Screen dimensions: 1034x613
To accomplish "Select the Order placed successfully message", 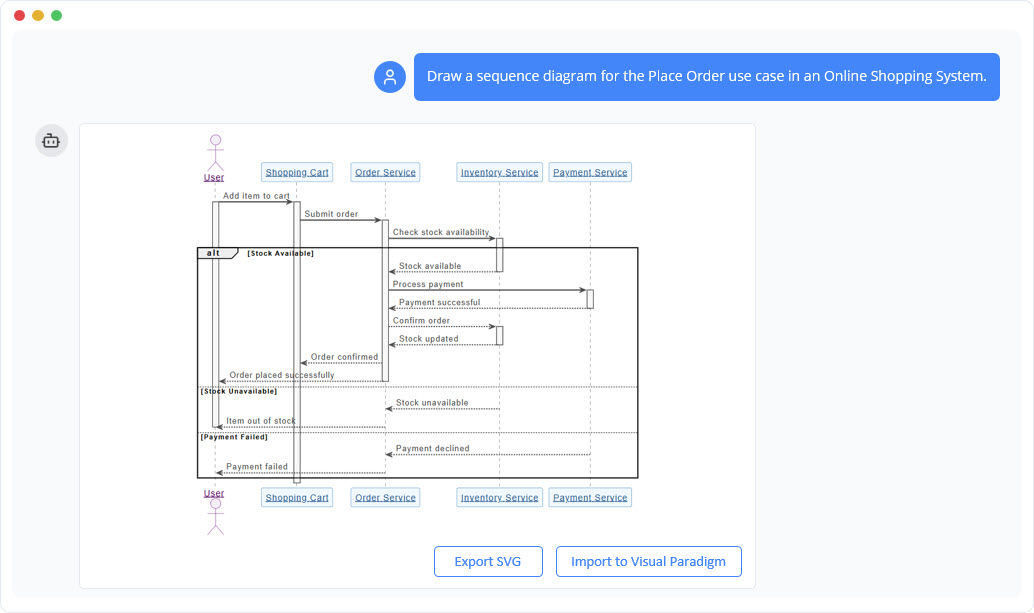I will (x=280, y=377).
